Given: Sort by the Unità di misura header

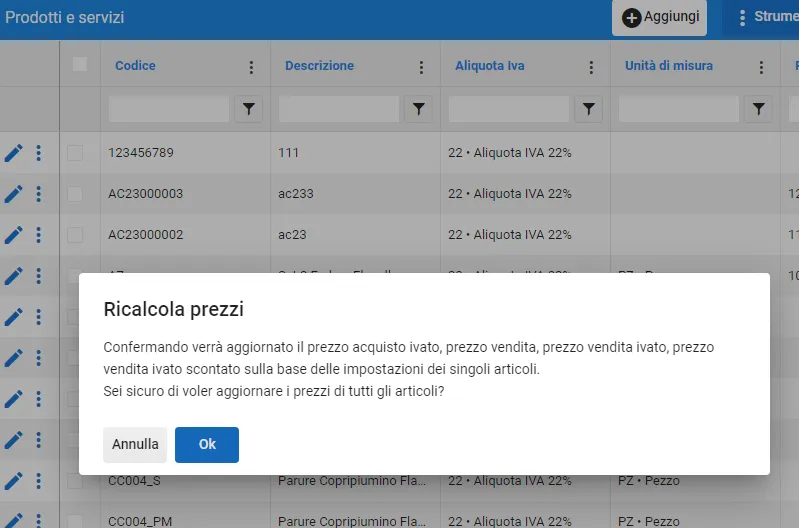Looking at the screenshot, I should [x=669, y=66].
